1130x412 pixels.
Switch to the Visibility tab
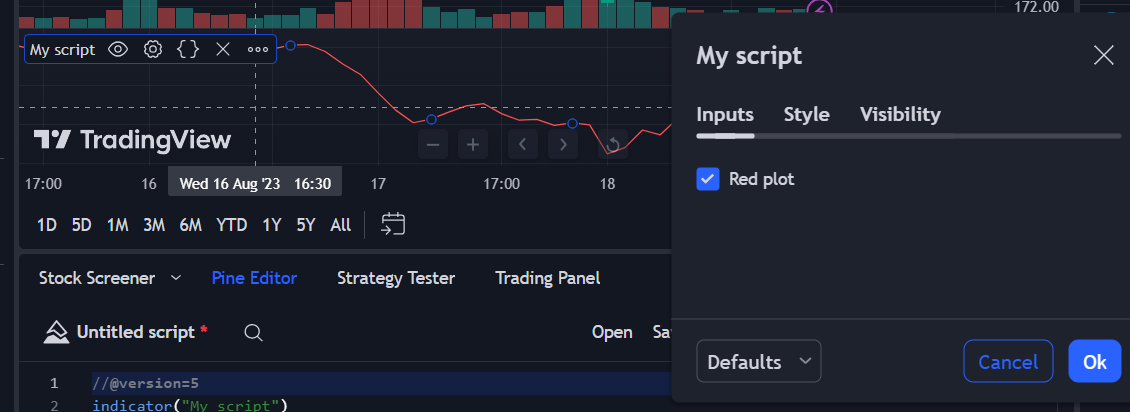coord(900,115)
